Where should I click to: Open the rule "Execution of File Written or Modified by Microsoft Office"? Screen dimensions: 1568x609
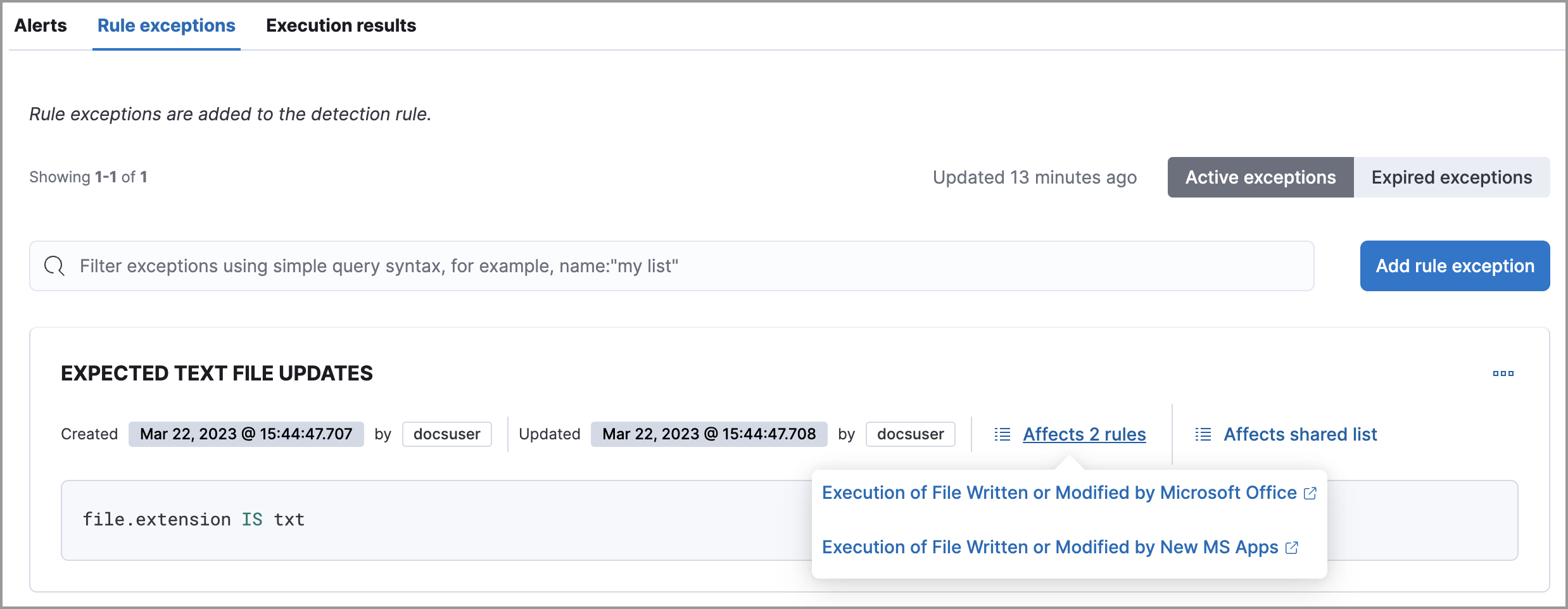1058,493
